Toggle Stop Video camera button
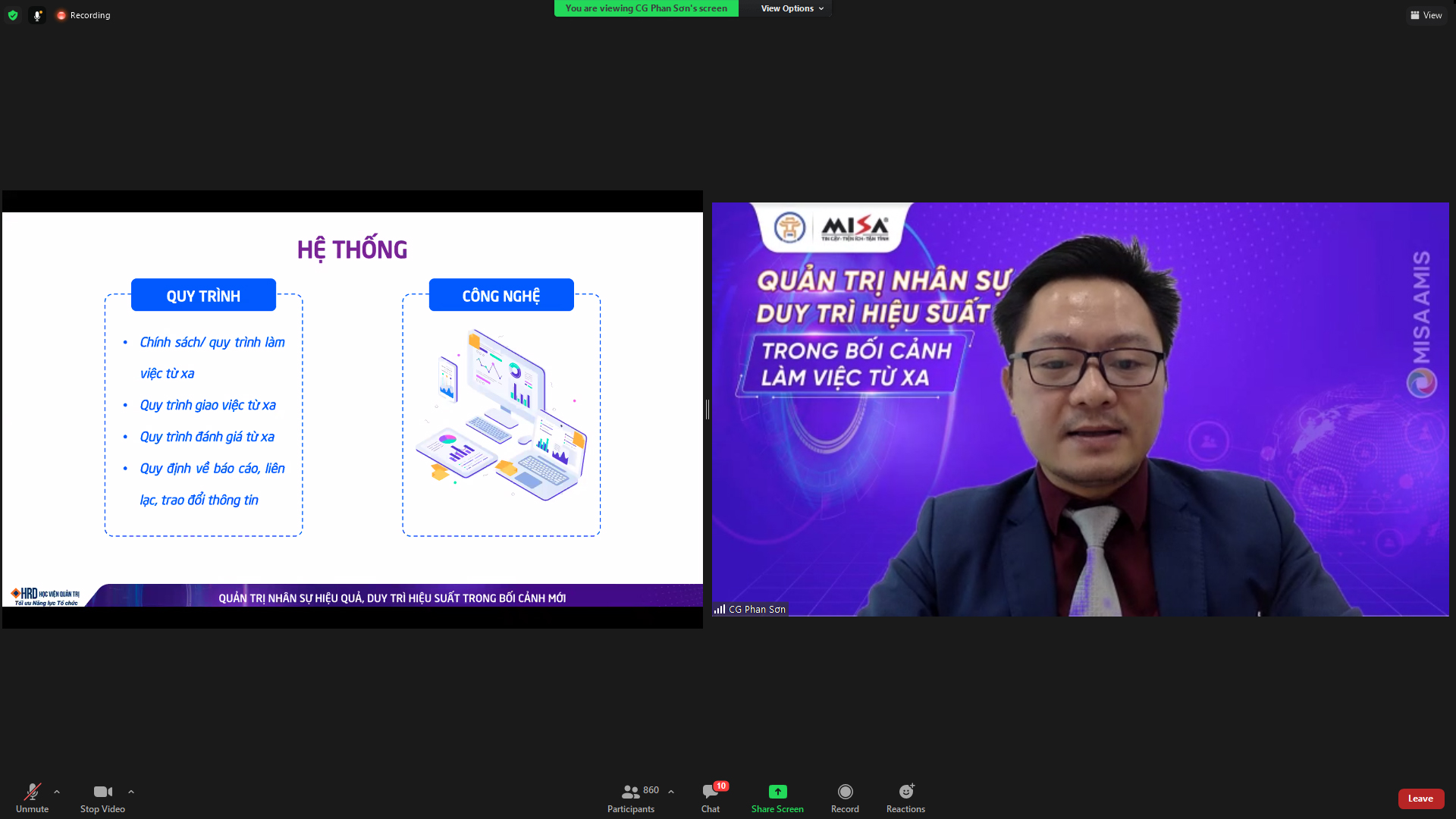 (102, 798)
